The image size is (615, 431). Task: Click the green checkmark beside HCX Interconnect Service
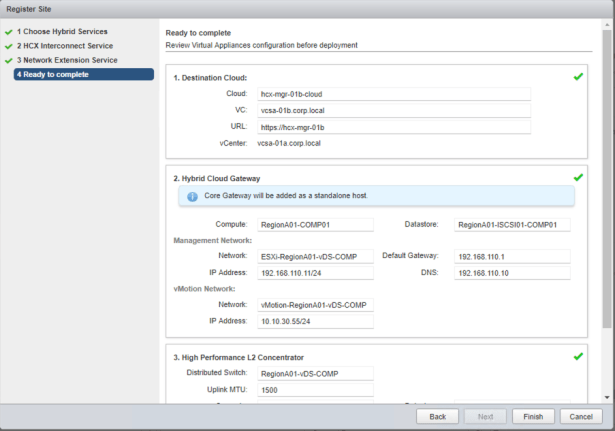[x=9, y=46]
